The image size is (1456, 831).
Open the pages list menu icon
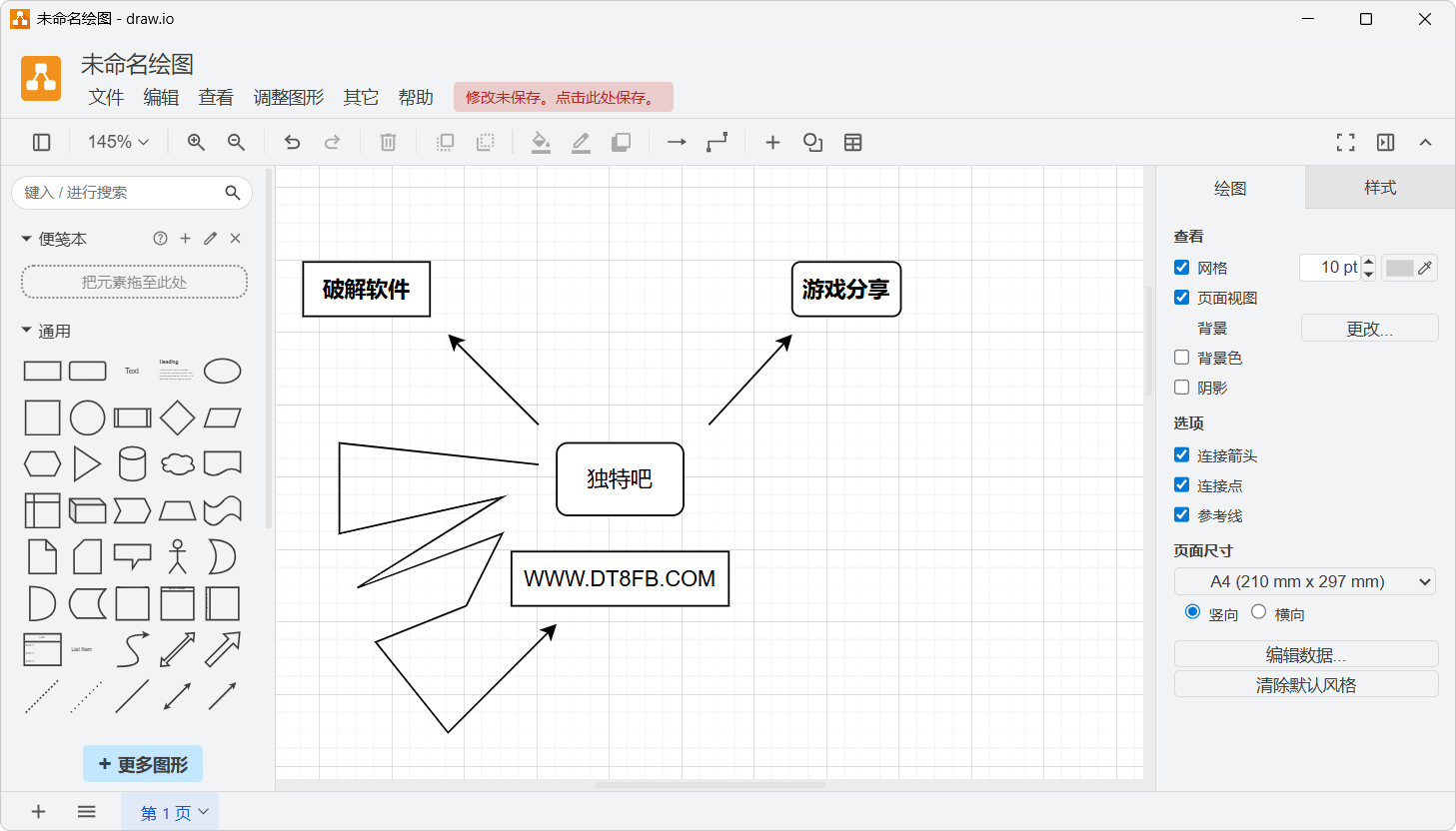click(87, 812)
